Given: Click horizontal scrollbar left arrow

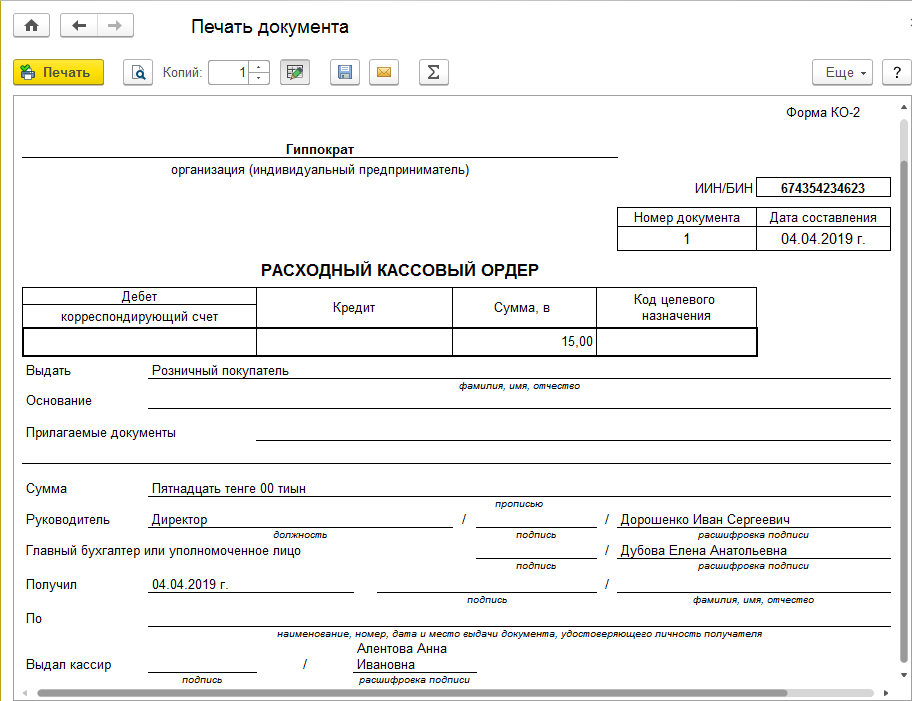Looking at the screenshot, I should coord(25,693).
